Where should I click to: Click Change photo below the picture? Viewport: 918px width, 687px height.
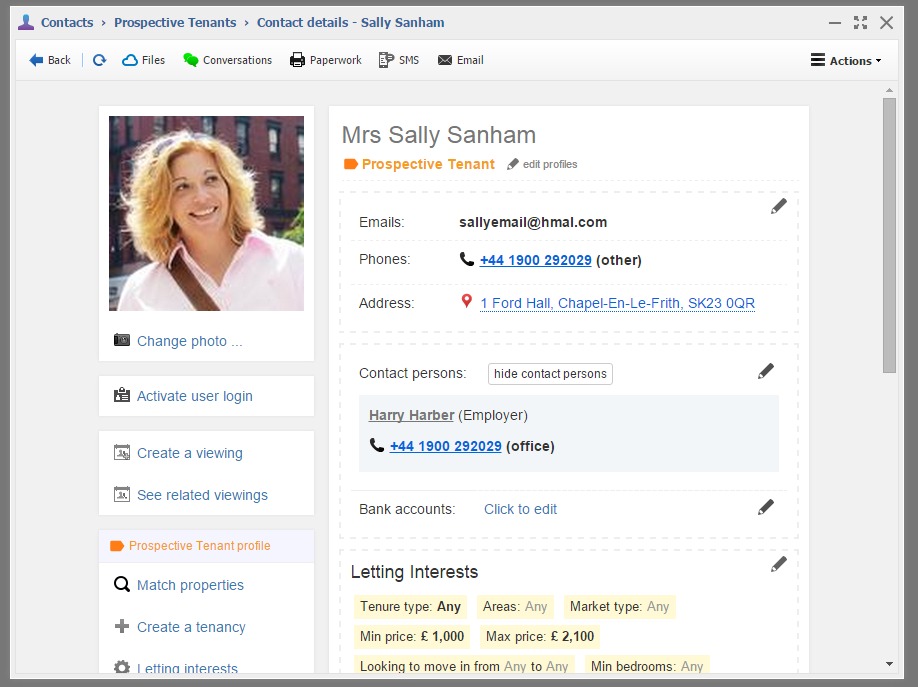tap(189, 341)
